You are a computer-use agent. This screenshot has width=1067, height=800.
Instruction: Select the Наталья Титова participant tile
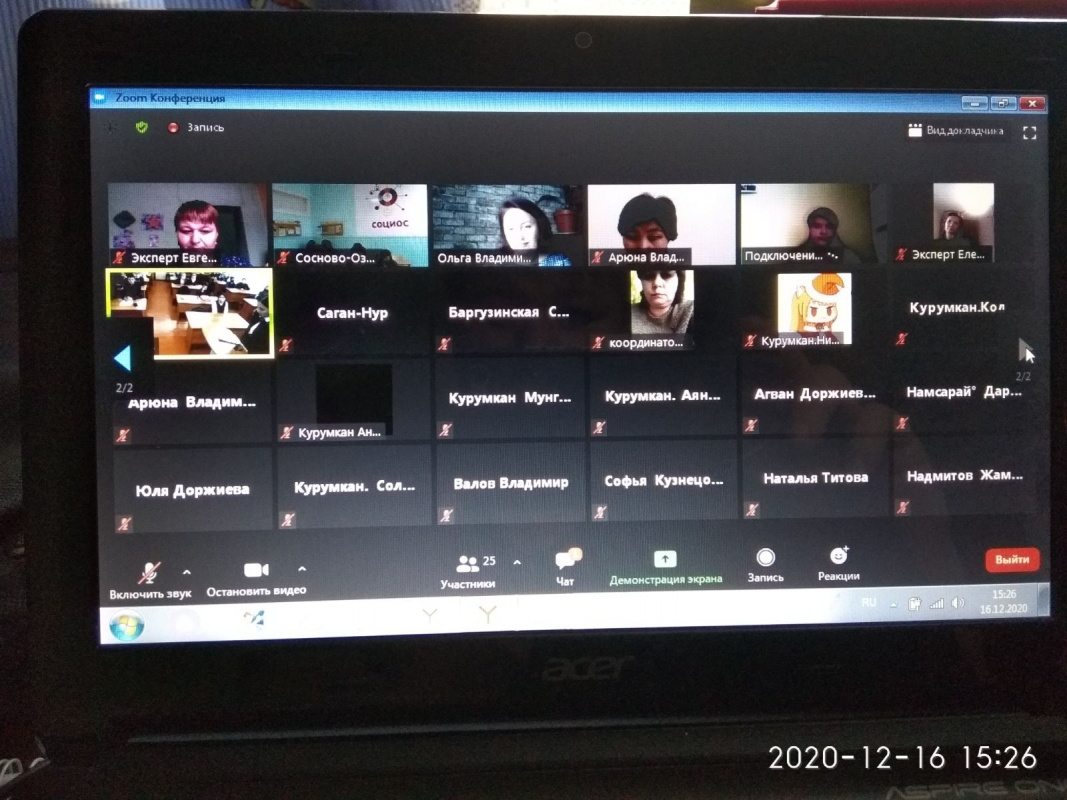pos(815,479)
